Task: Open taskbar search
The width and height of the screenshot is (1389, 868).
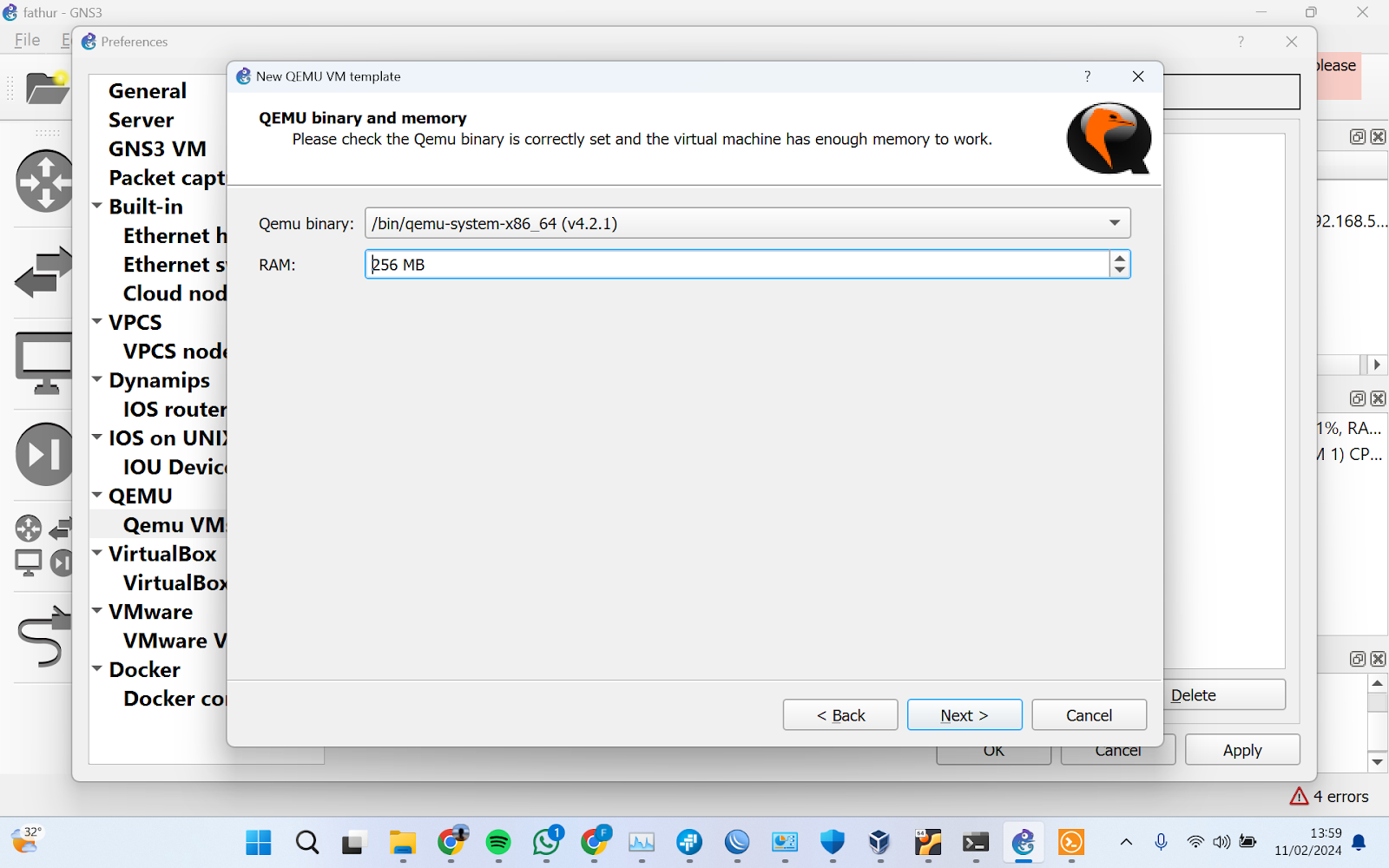Action: (x=307, y=842)
